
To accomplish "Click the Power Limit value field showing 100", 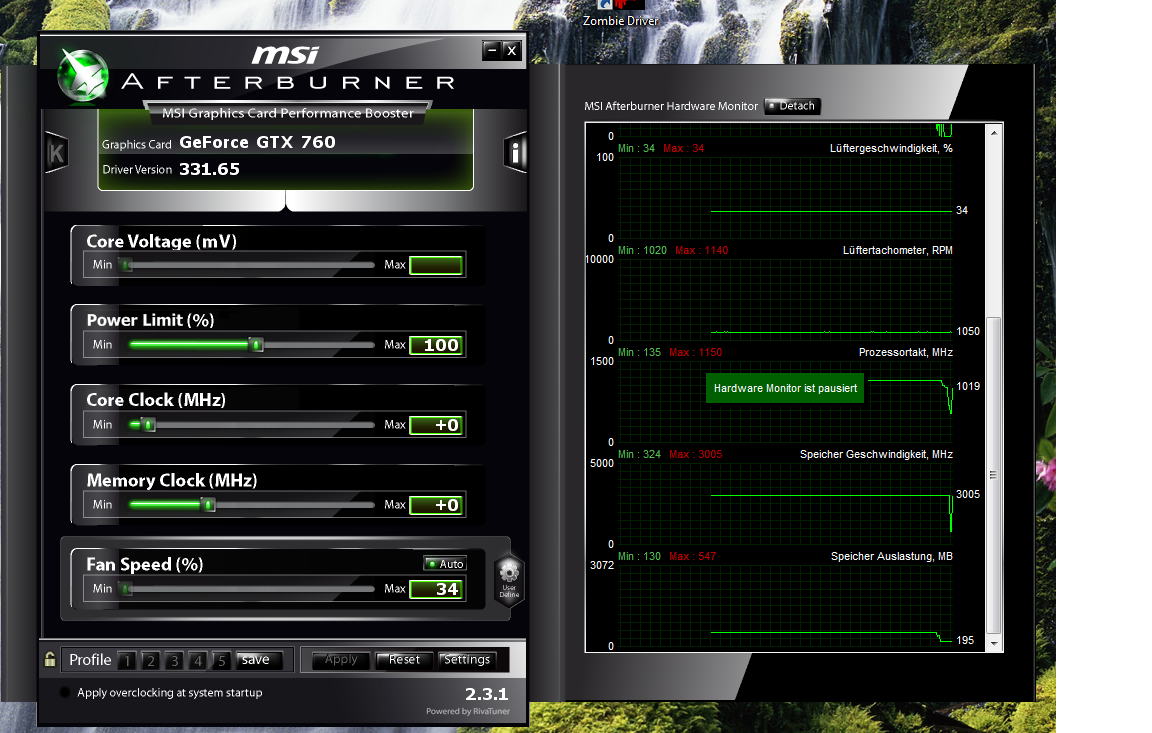I will 436,345.
